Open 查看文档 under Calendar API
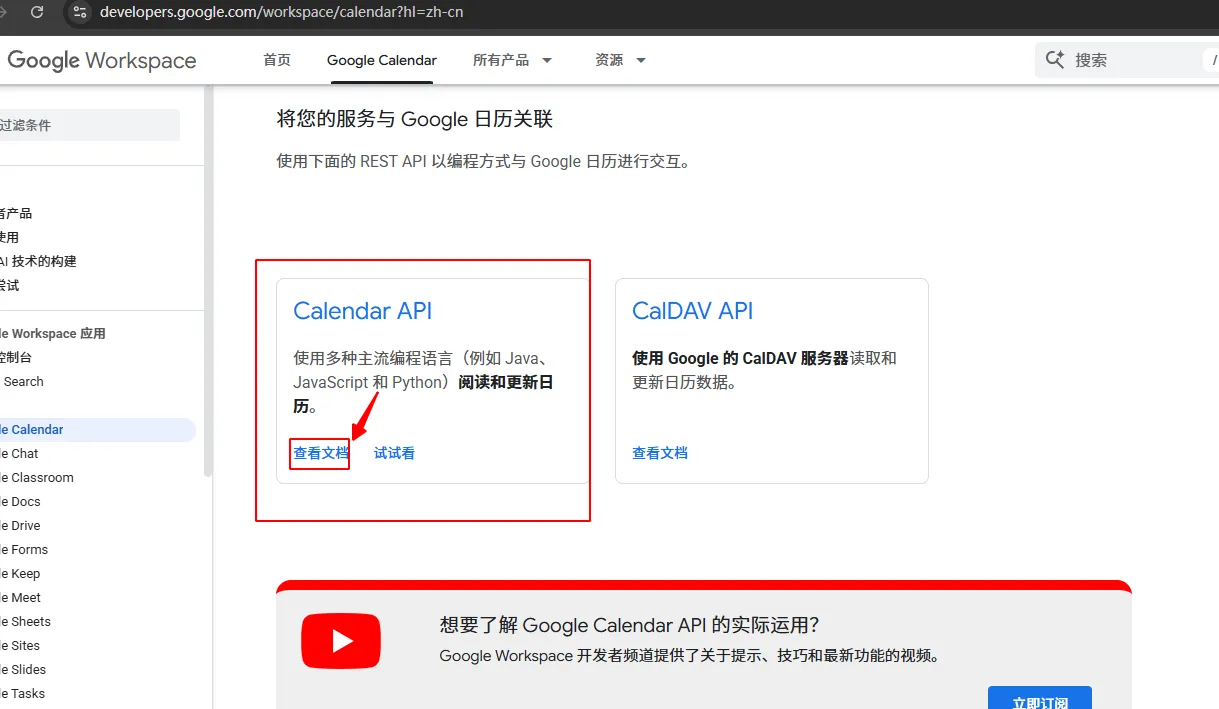Viewport: 1219px width, 709px height. click(321, 453)
